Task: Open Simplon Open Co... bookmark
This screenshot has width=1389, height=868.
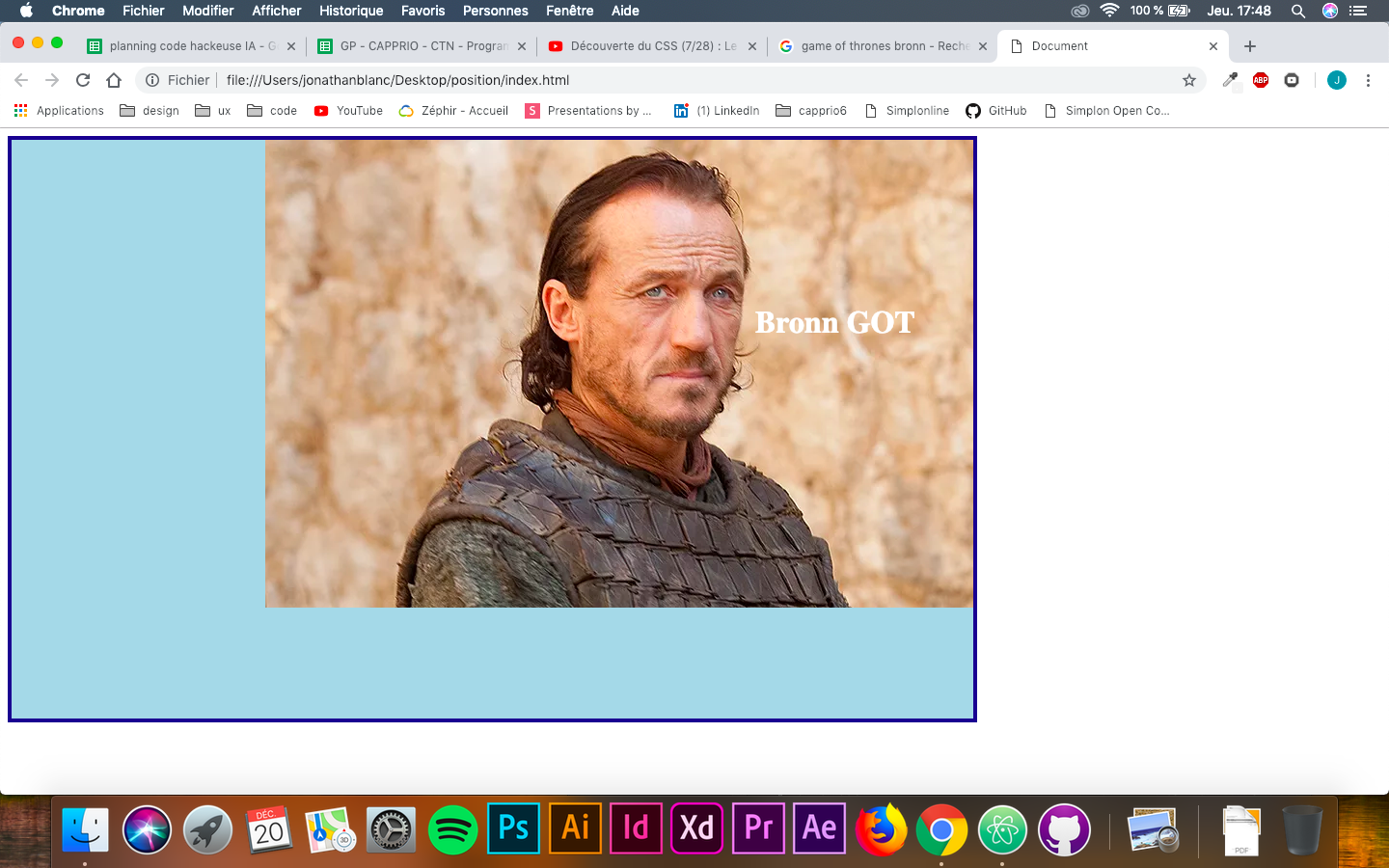Action: click(1106, 111)
